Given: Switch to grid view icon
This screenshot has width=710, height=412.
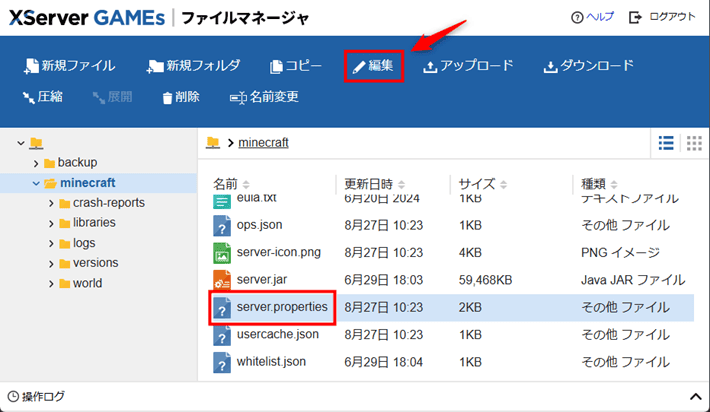Looking at the screenshot, I should click(694, 143).
